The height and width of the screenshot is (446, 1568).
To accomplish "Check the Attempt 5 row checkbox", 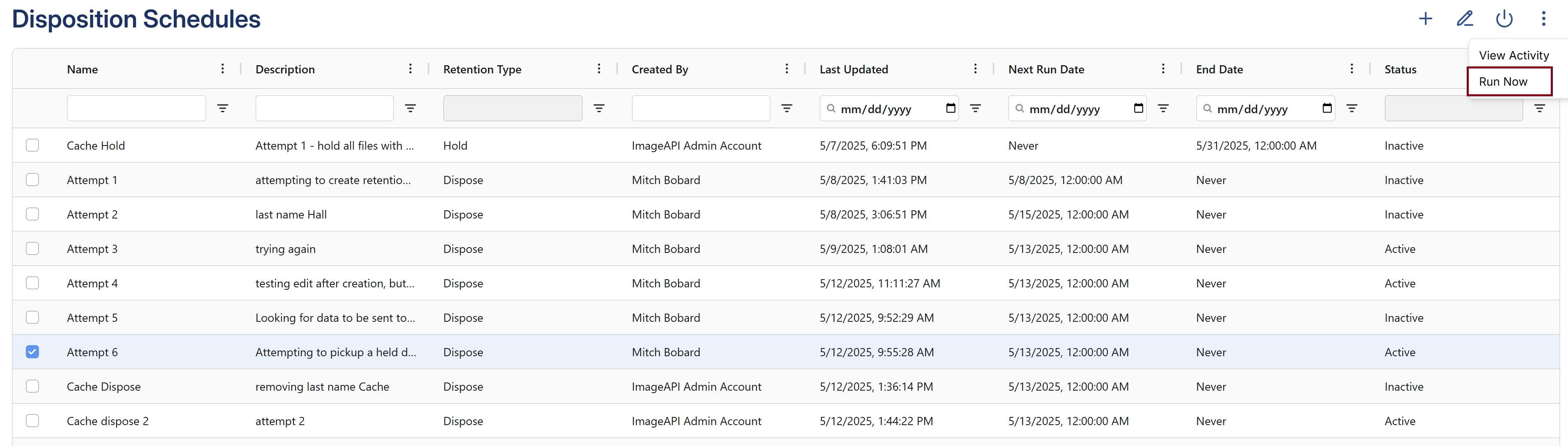I will (32, 318).
